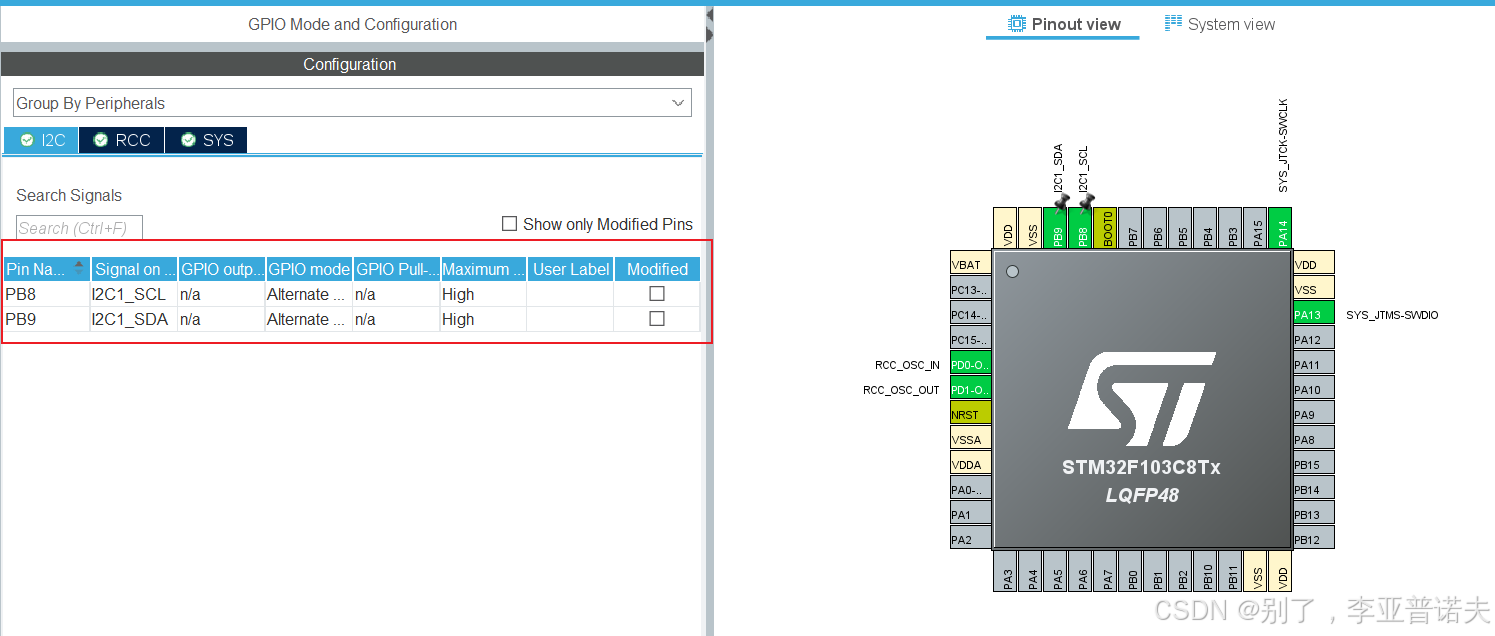Image resolution: width=1495 pixels, height=636 pixels.
Task: Select pin PB8 on the chip
Action: click(x=1080, y=228)
